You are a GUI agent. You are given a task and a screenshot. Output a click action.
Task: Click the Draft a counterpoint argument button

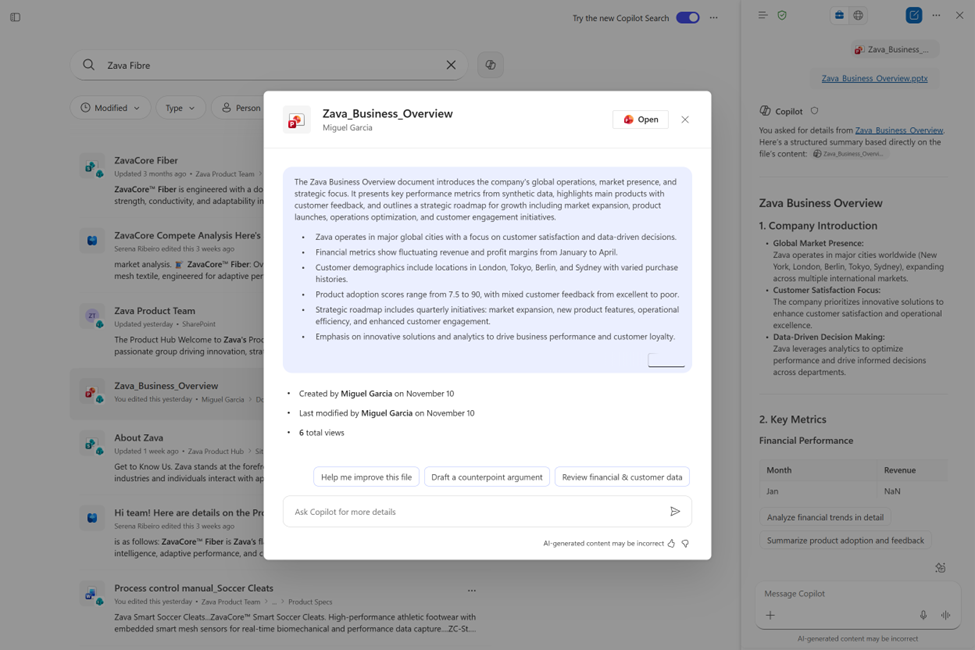click(x=487, y=477)
